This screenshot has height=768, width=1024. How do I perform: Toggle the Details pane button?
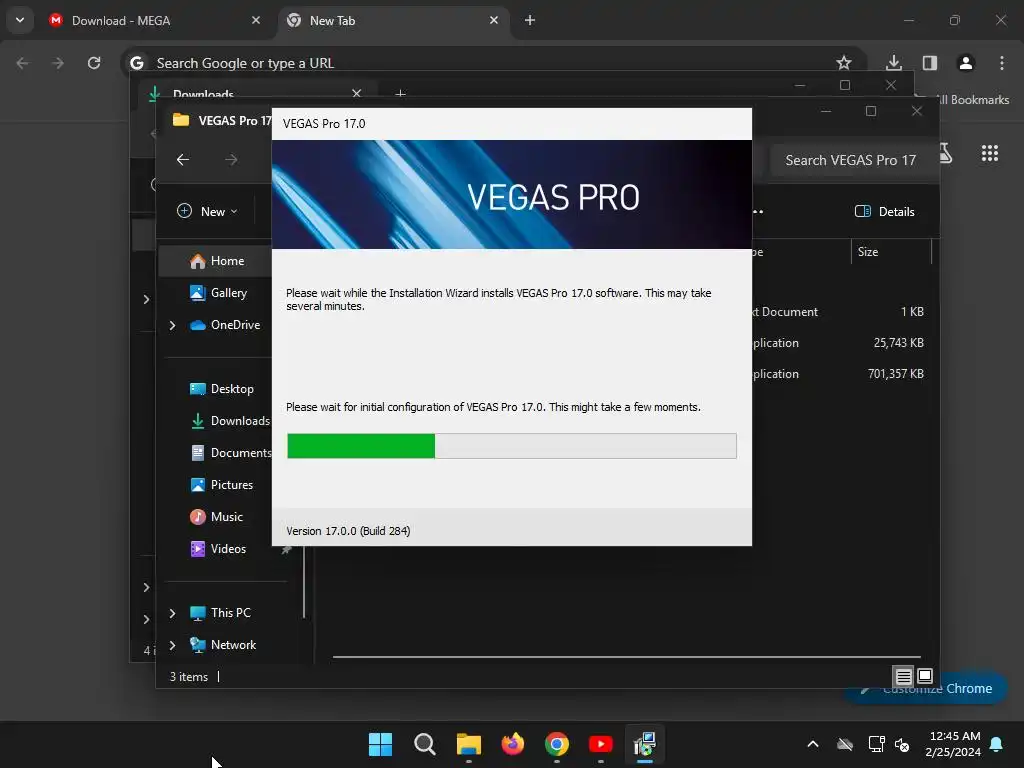point(885,211)
